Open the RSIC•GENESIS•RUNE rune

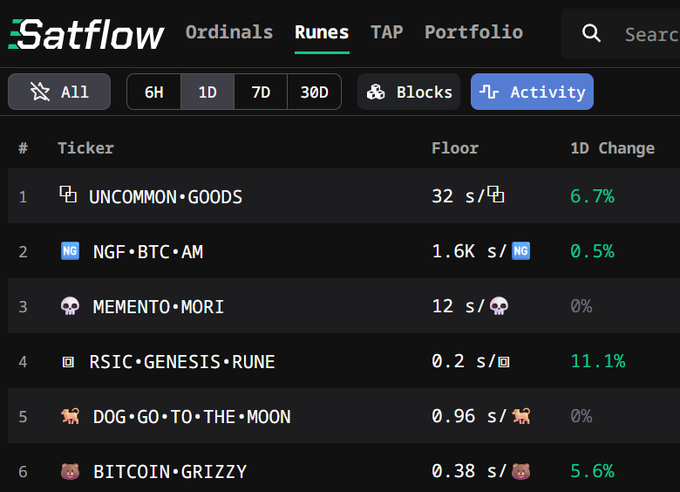point(182,362)
